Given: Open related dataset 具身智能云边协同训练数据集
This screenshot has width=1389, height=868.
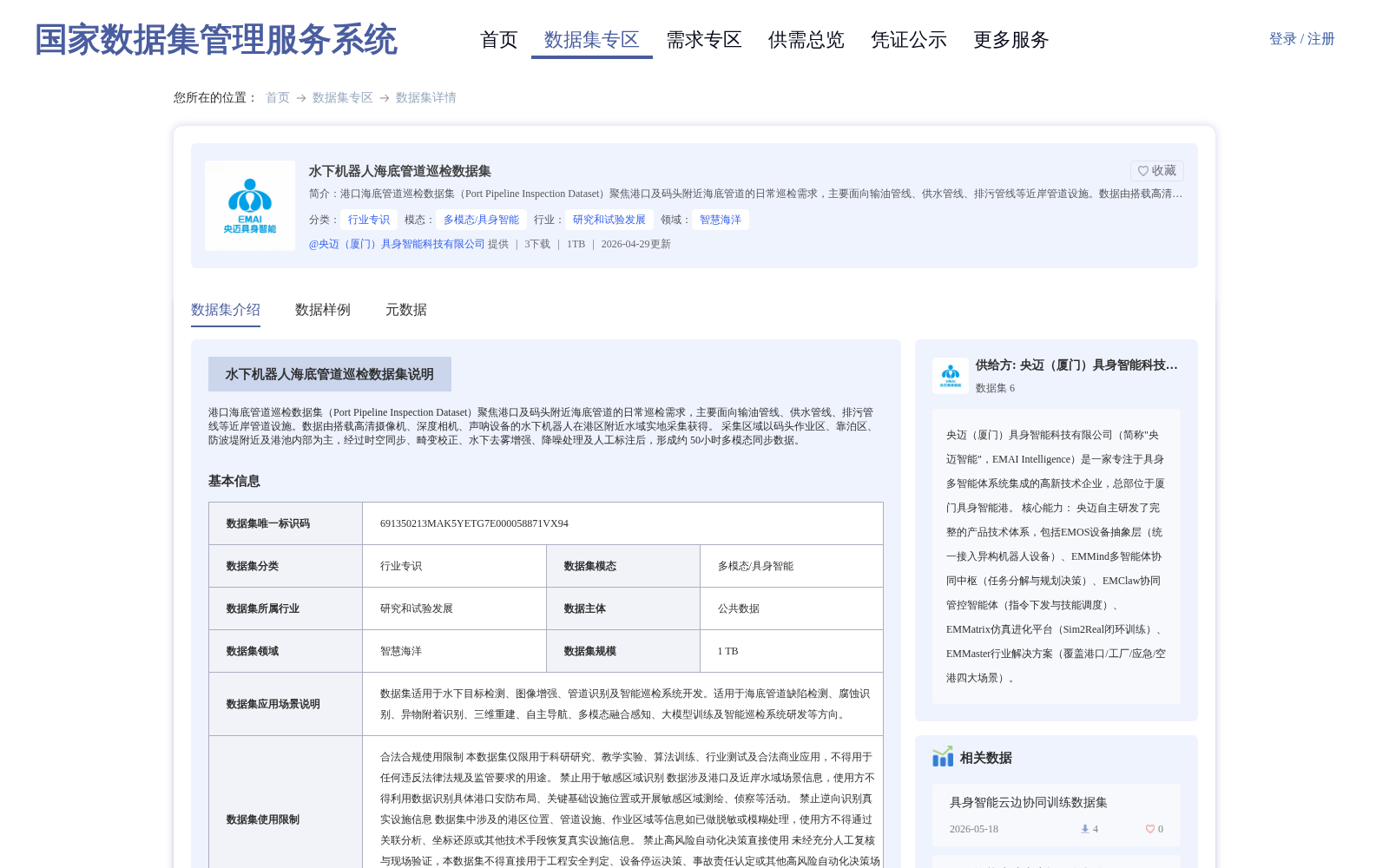Looking at the screenshot, I should pos(1029,803).
